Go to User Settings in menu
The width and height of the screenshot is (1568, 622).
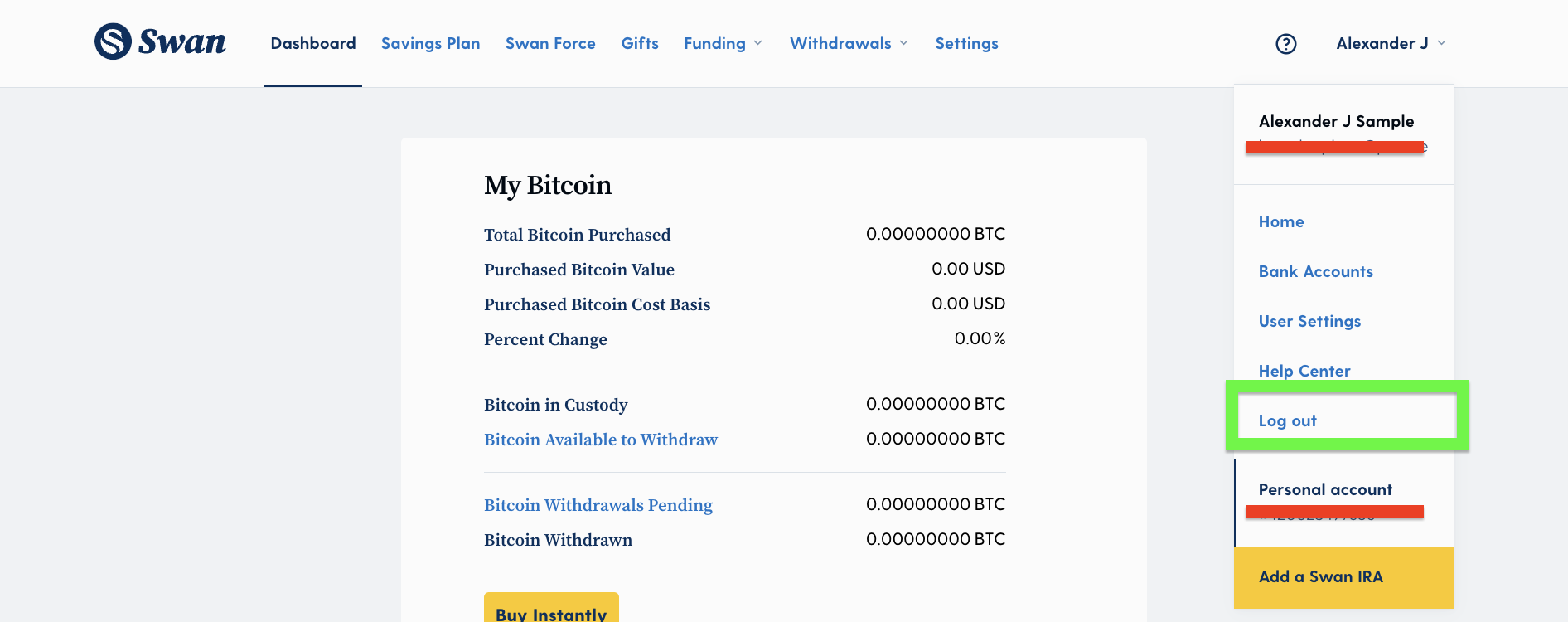pyautogui.click(x=1309, y=321)
